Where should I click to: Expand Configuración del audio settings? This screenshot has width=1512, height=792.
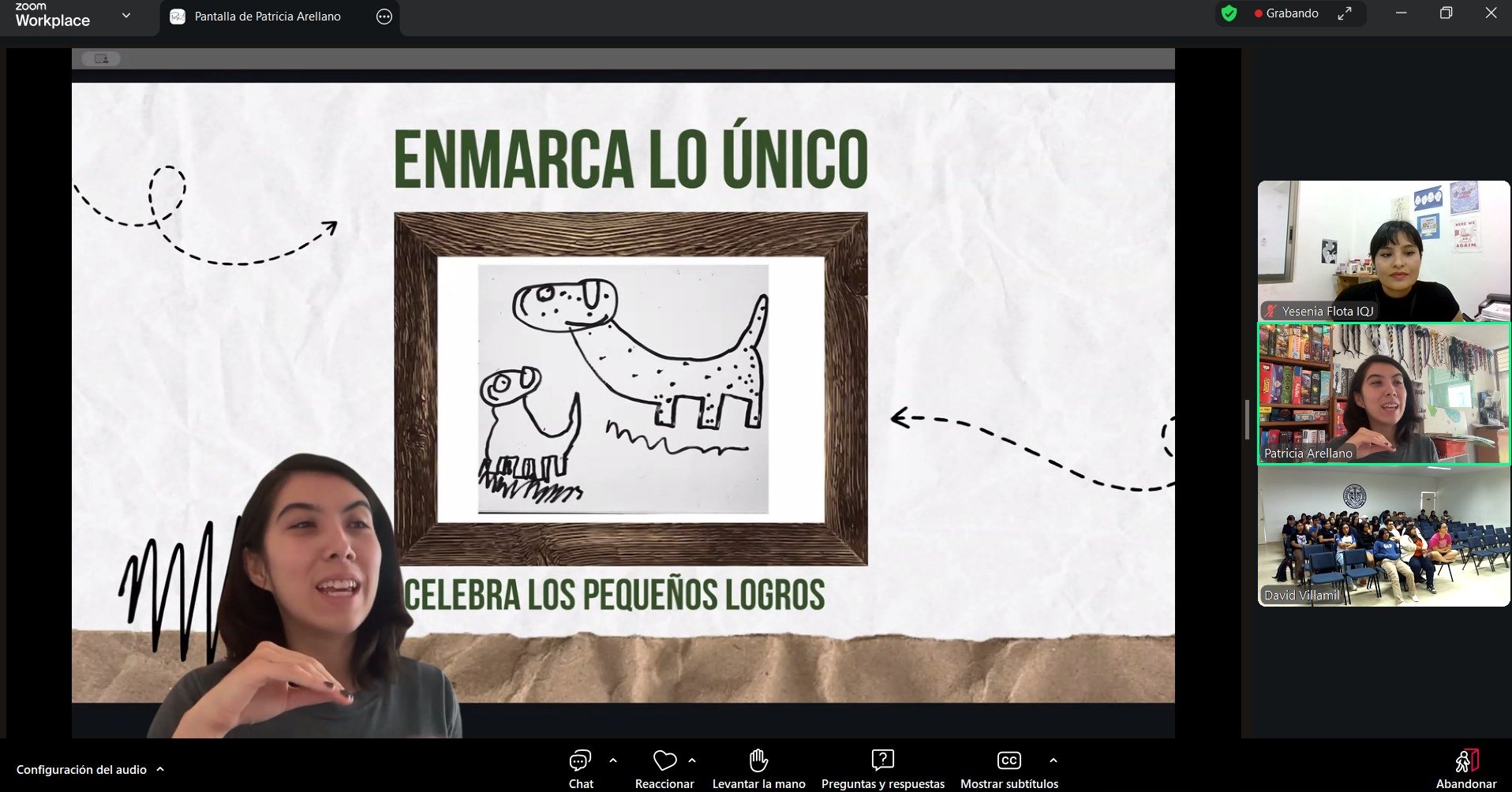(160, 769)
